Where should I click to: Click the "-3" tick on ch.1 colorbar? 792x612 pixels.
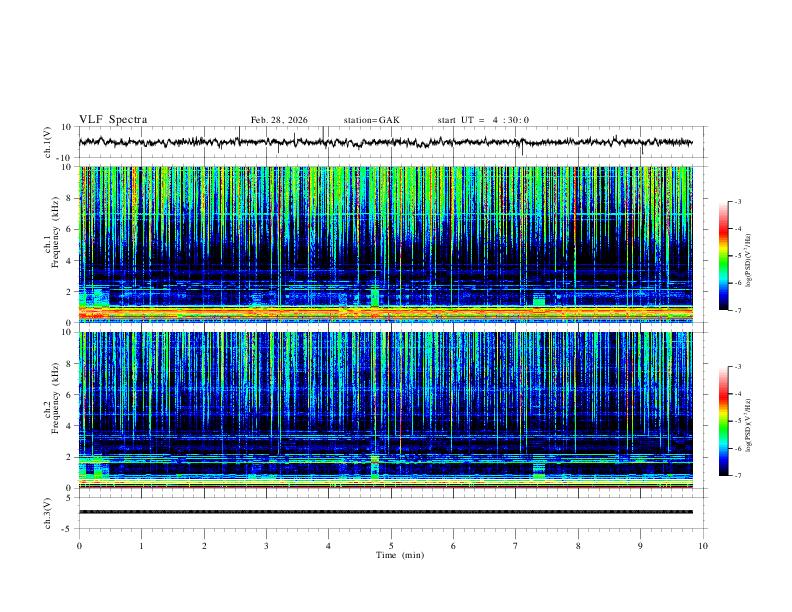(x=738, y=201)
